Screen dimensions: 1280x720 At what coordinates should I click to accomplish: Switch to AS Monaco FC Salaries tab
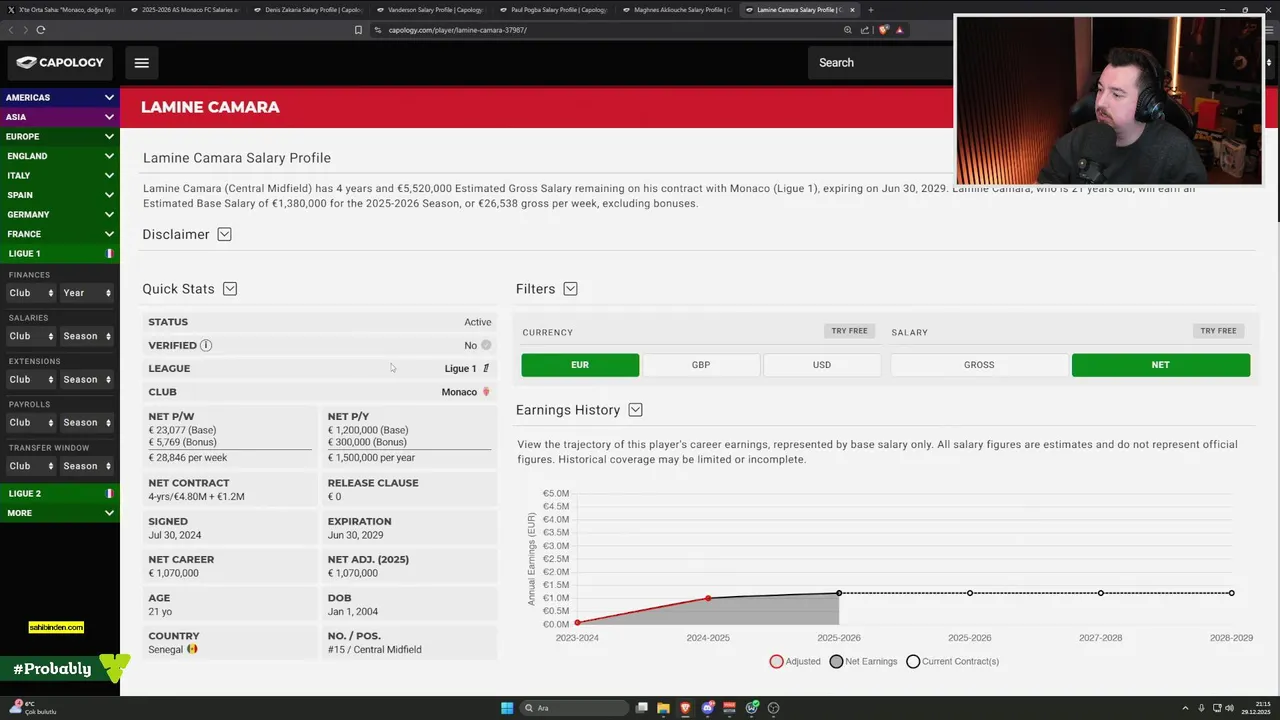tap(184, 10)
